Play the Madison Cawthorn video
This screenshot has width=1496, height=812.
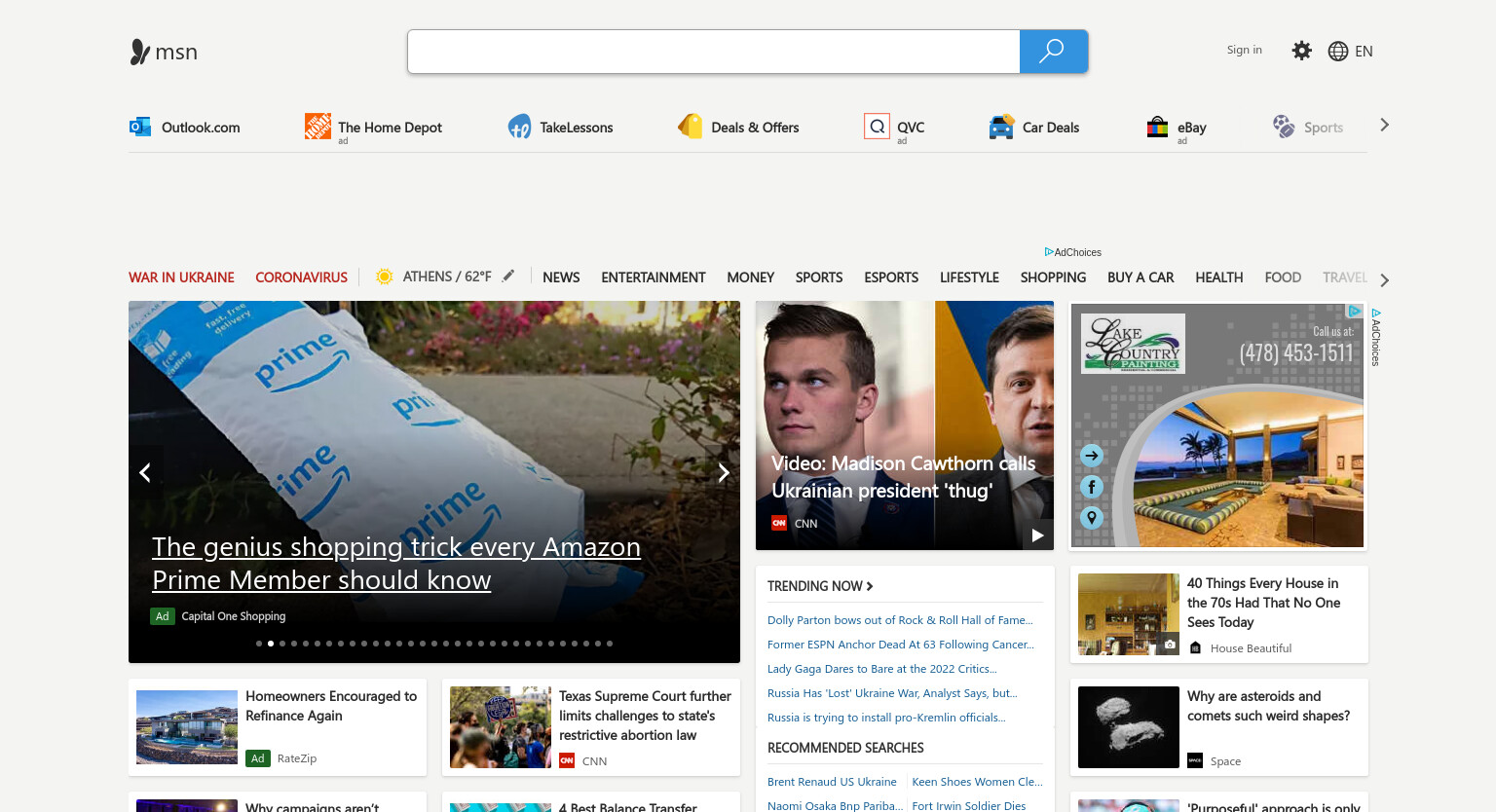pyautogui.click(x=1037, y=535)
